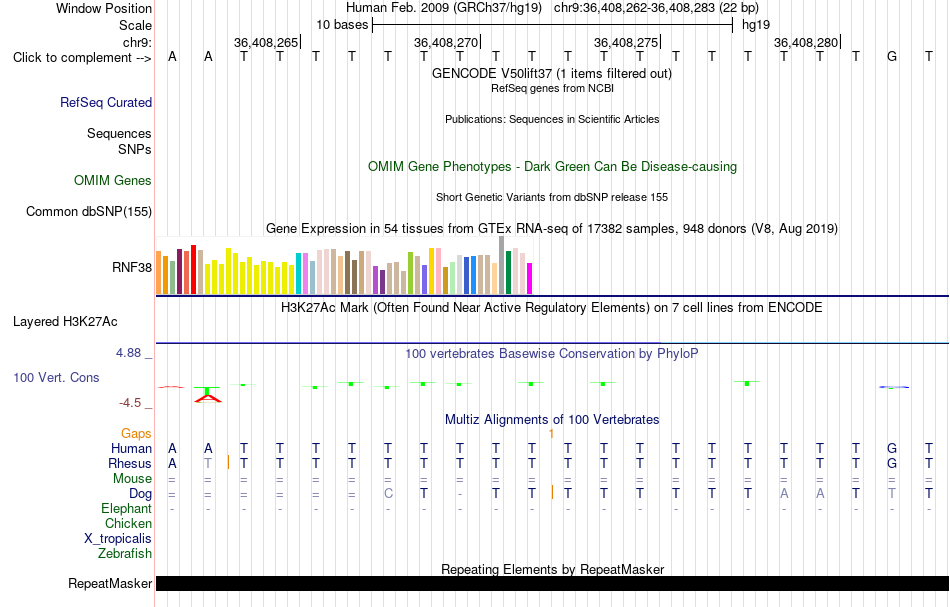Click 'Multiz Alignments of 100 Vertebrates' title

click(552, 419)
